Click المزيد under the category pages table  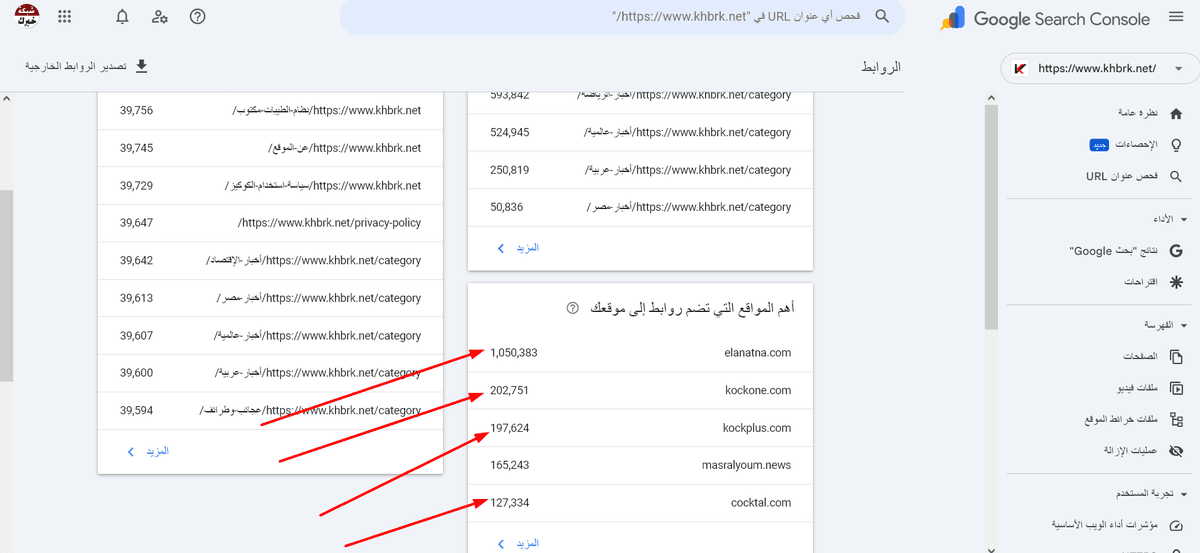(519, 247)
